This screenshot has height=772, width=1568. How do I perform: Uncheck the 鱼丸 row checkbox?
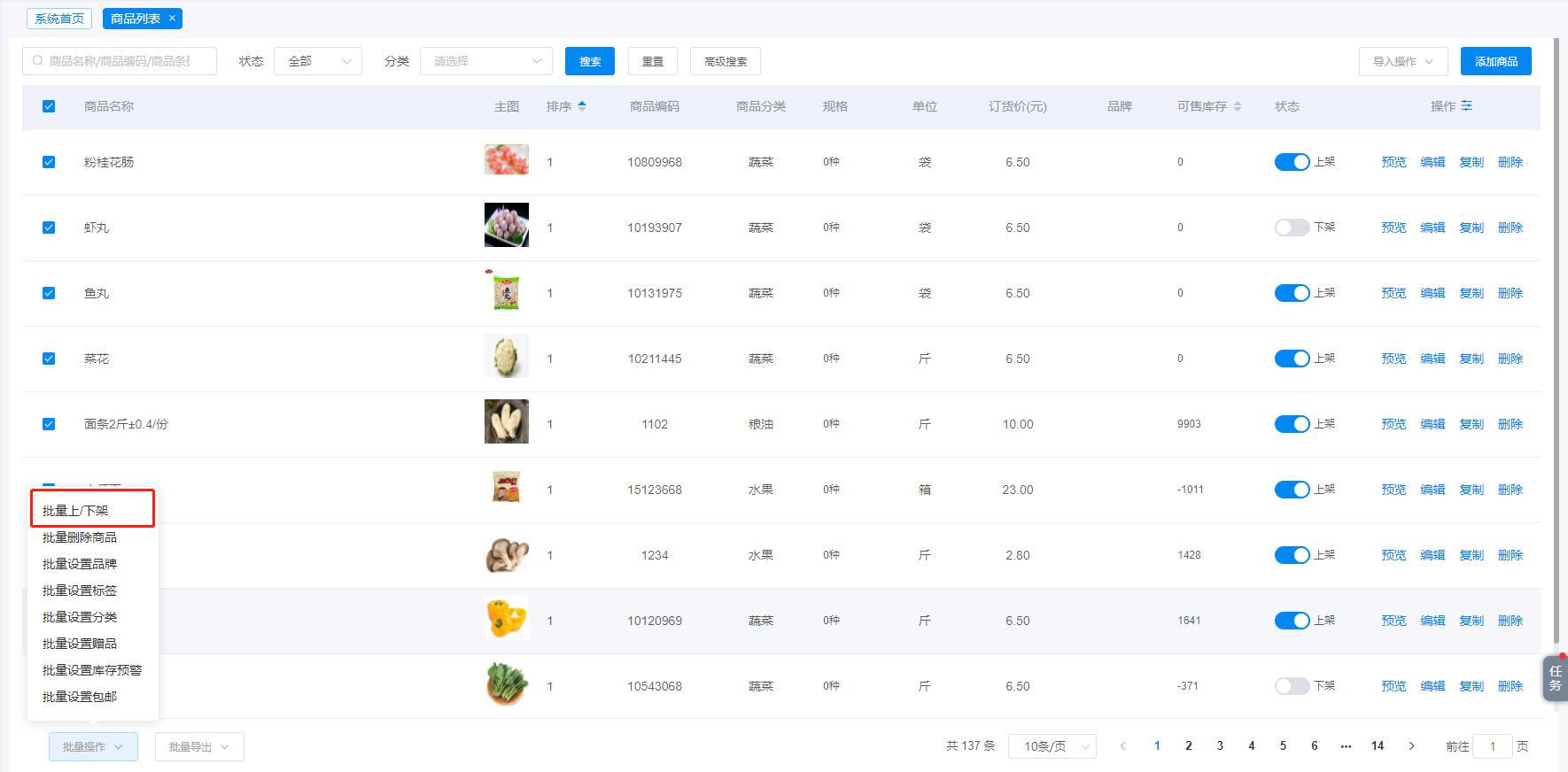(49, 293)
